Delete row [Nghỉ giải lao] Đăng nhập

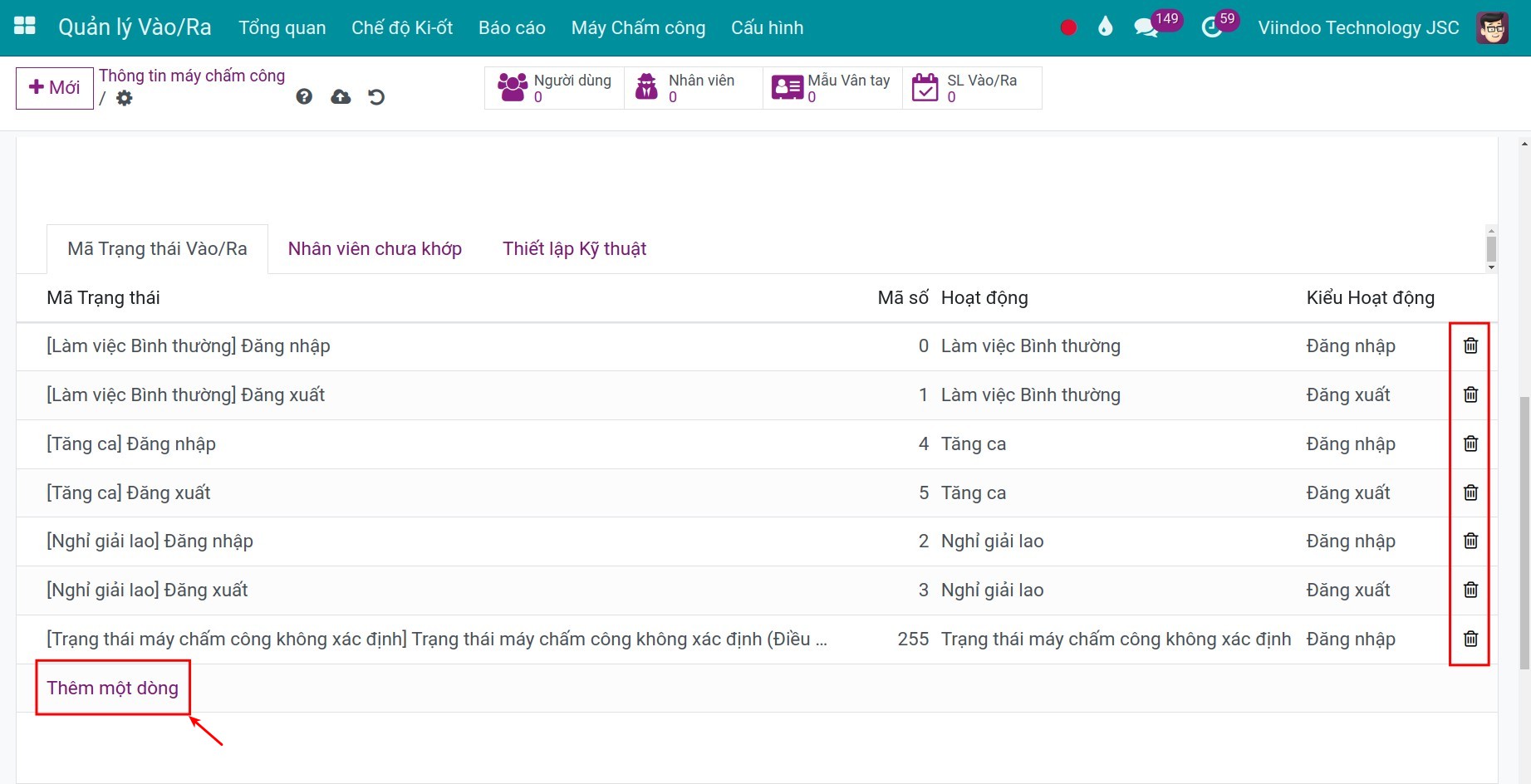1470,541
